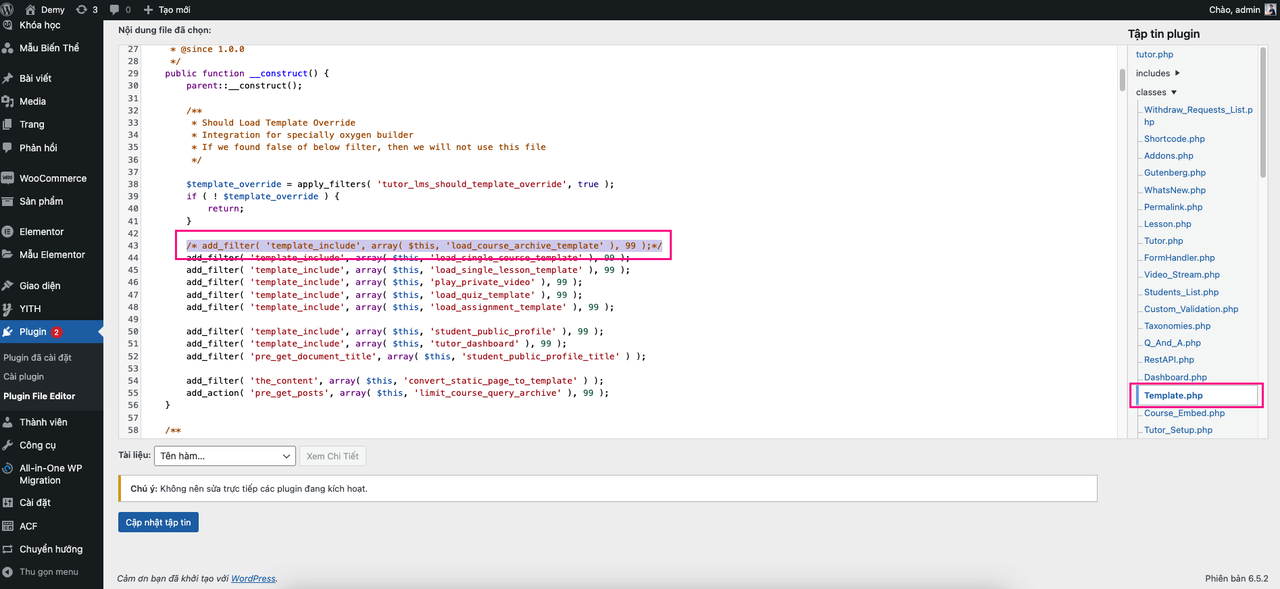Screen dimensions: 1280x589
Task: Click the comments bubble icon
Action: [114, 9]
